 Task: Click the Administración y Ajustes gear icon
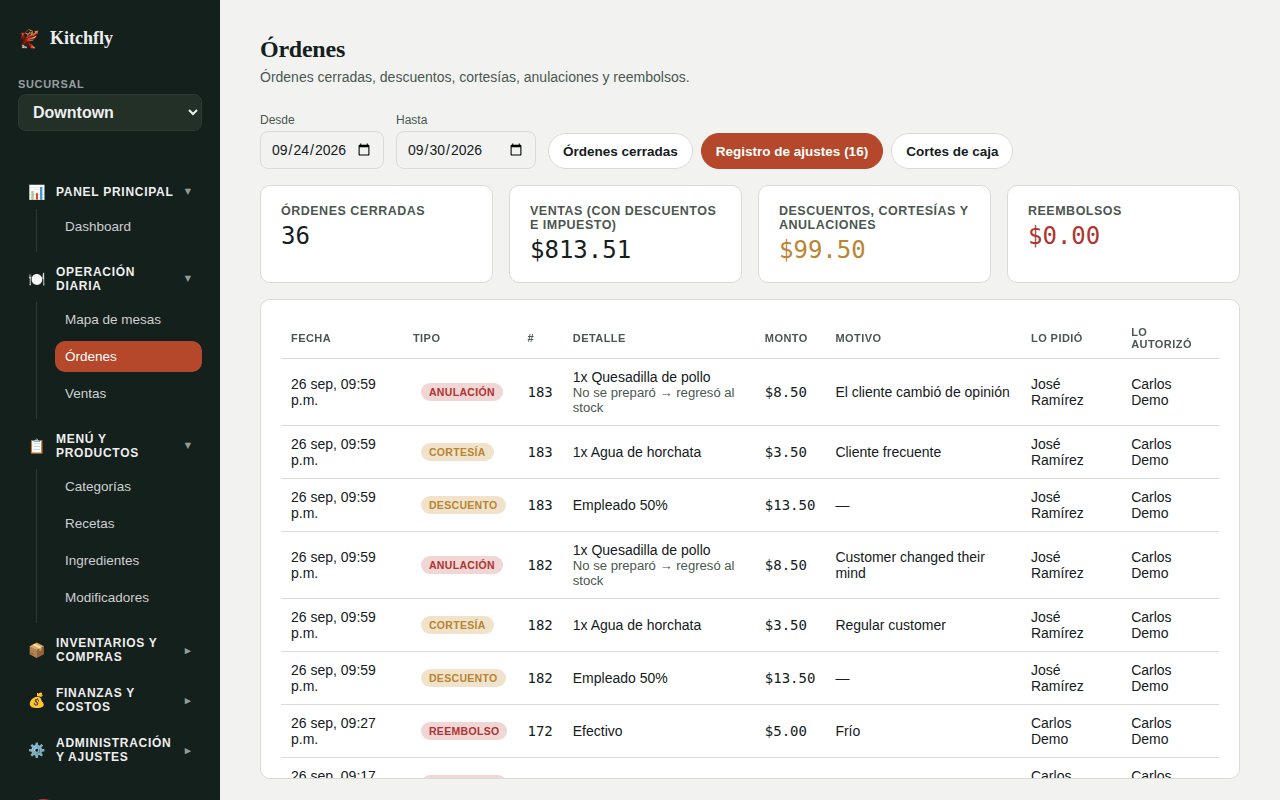click(x=37, y=750)
